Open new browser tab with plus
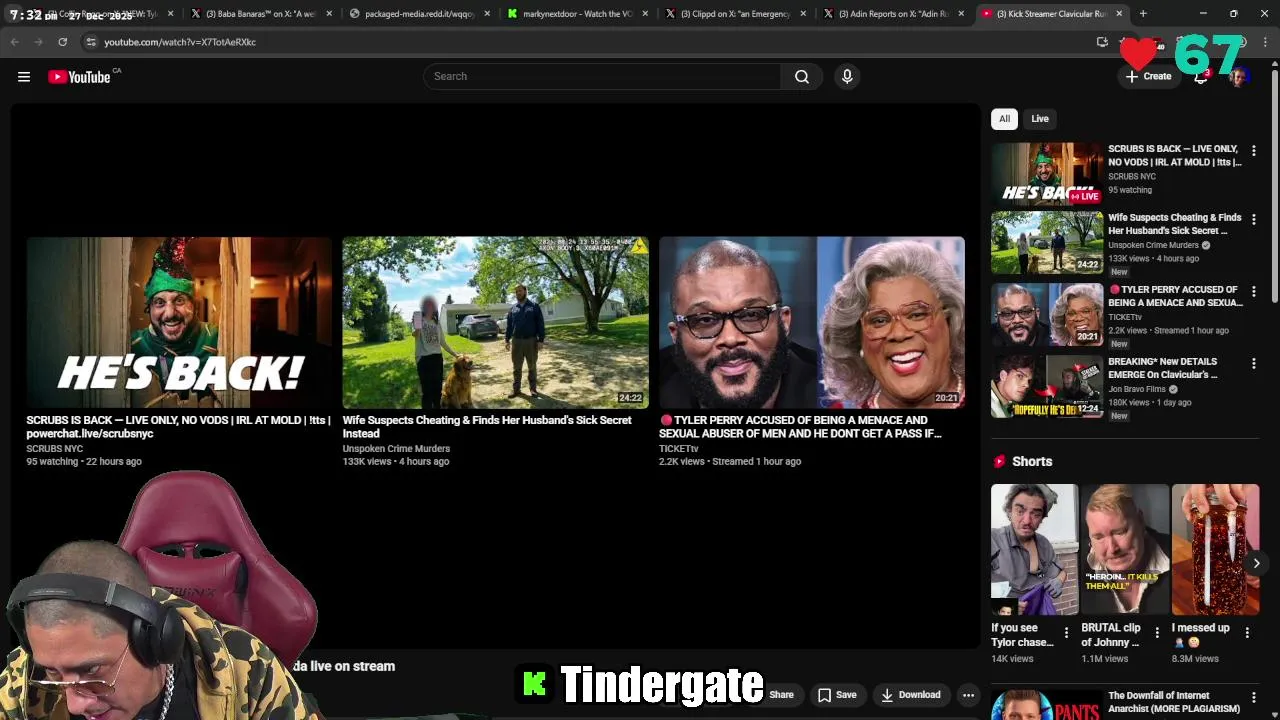 click(x=1143, y=14)
